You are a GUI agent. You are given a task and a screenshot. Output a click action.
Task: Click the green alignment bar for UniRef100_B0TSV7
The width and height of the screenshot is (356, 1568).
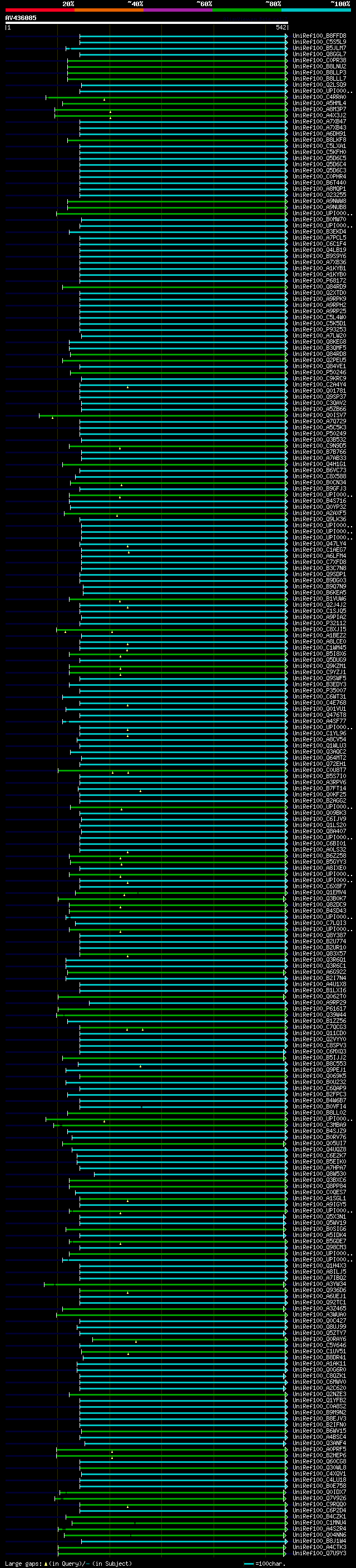163,416
